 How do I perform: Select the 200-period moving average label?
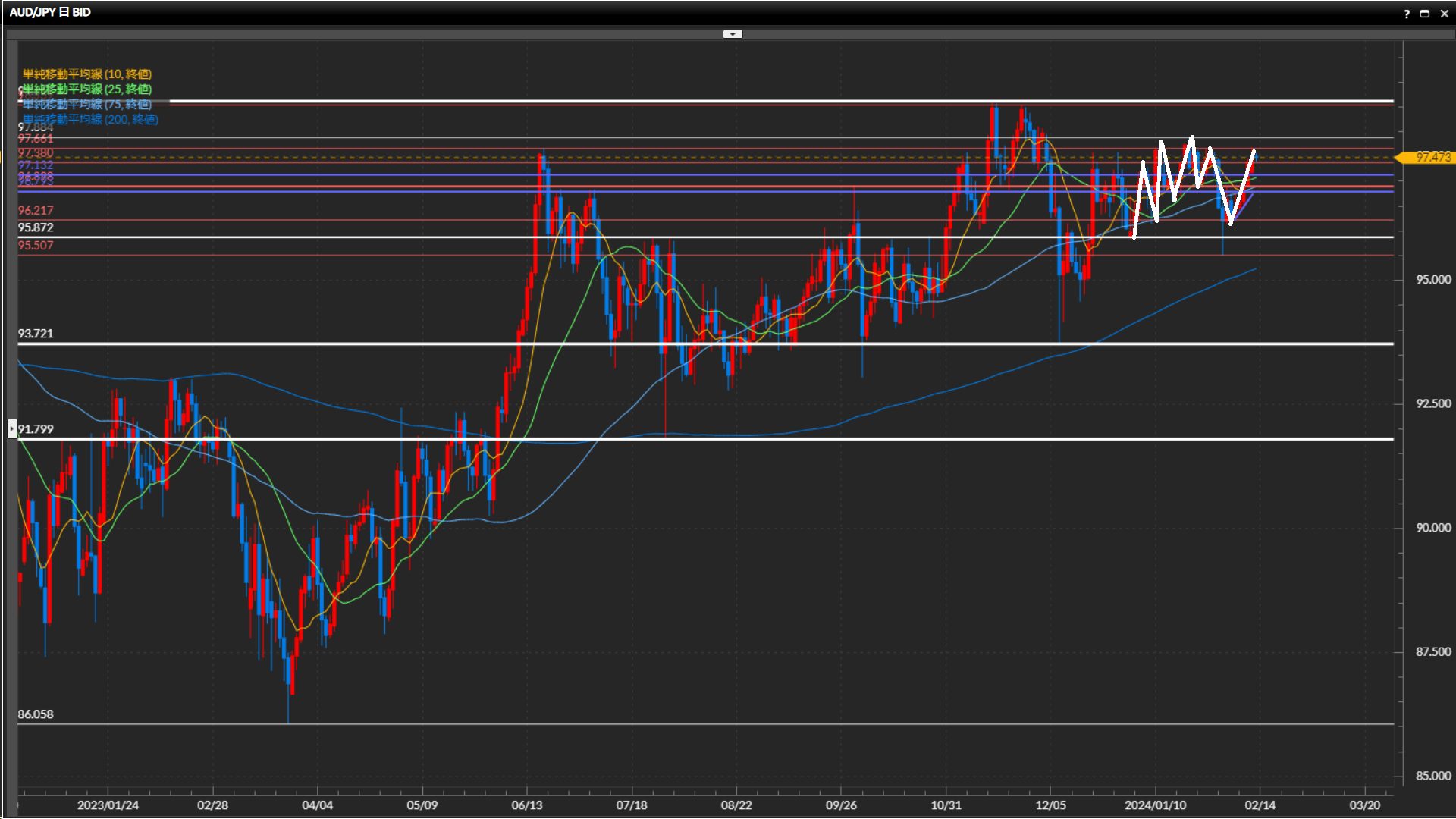(90, 119)
